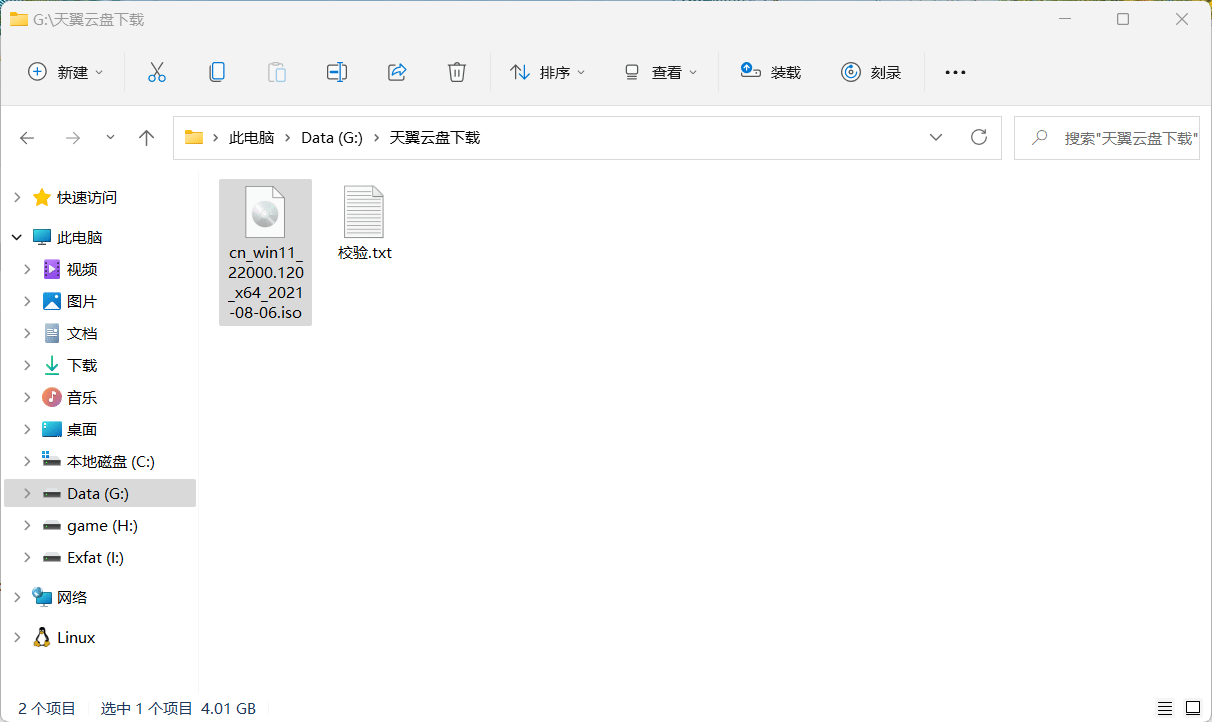Open 文档 folder in sidebar
Screen dimensions: 1212x722
coord(82,334)
